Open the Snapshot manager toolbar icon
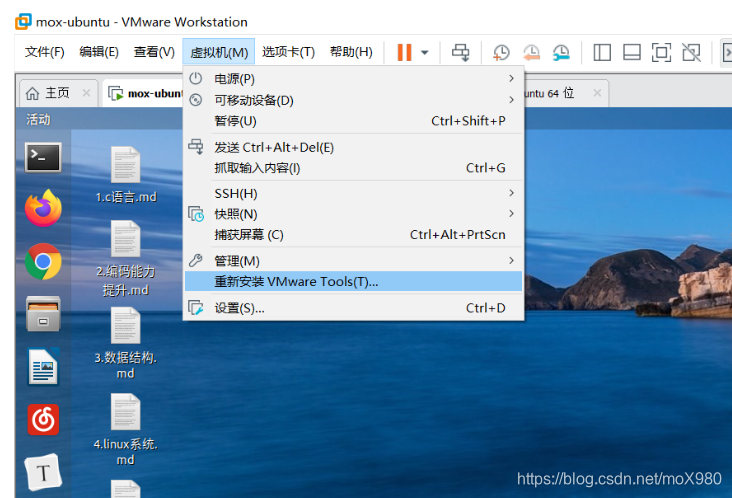This screenshot has height=498, width=732. [561, 52]
